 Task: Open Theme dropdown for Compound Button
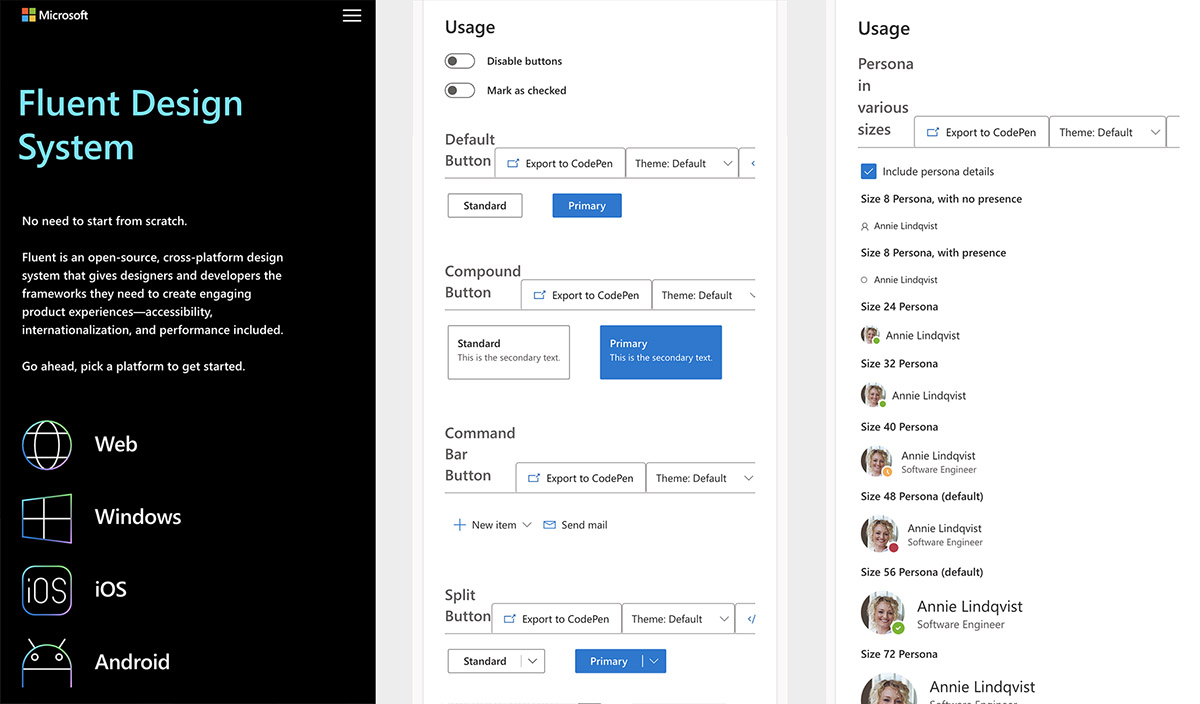(x=706, y=295)
